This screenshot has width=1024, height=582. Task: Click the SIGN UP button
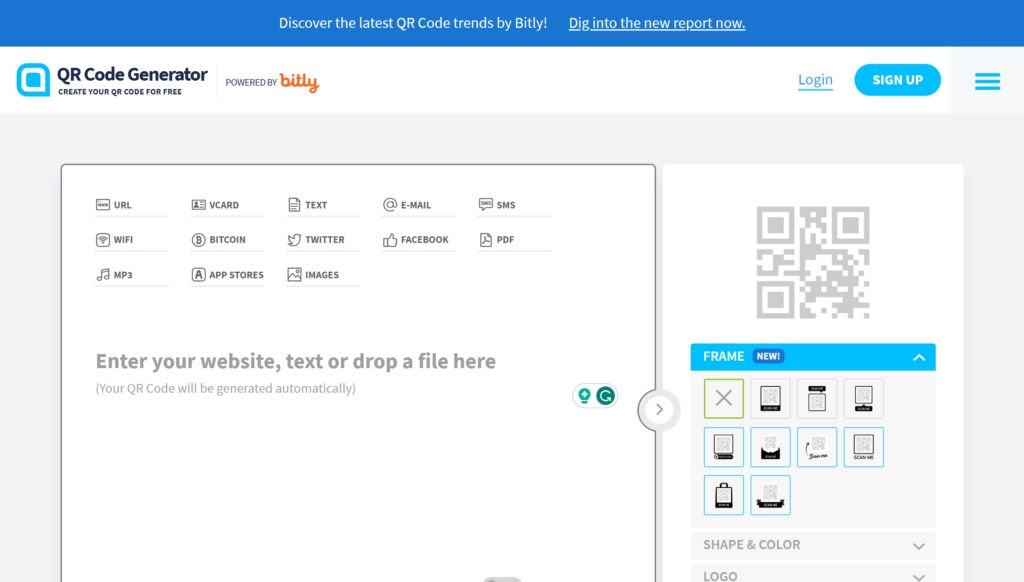point(897,79)
